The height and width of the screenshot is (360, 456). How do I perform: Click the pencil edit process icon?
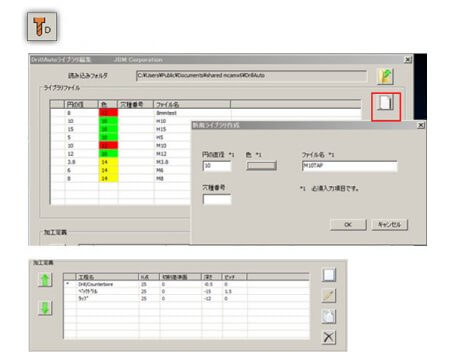(x=329, y=296)
